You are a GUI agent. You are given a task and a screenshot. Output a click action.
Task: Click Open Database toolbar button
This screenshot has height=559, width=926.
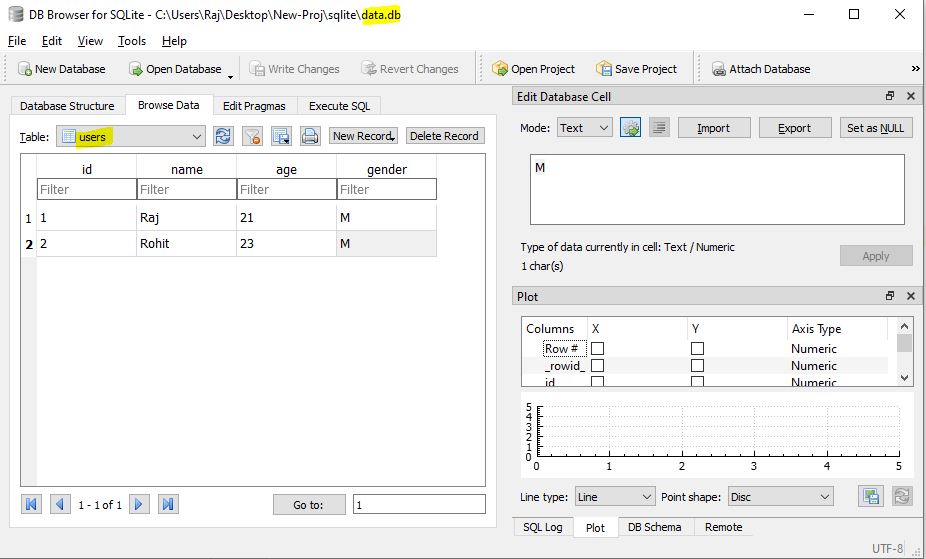click(175, 69)
